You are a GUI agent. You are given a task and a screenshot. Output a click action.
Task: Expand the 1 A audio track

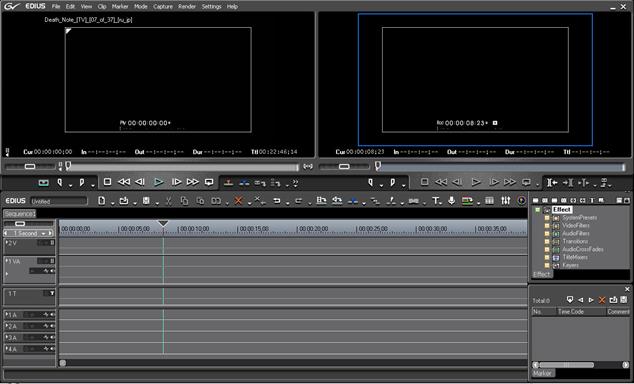pos(7,314)
